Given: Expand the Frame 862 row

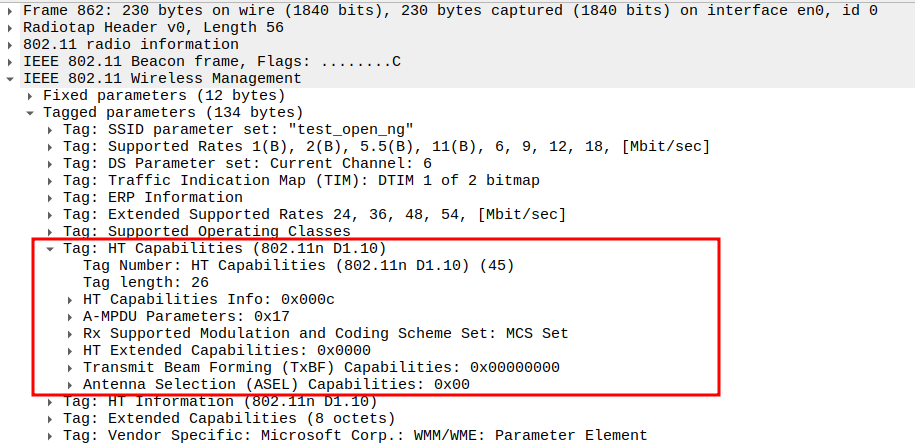Looking at the screenshot, I should coord(10,10).
